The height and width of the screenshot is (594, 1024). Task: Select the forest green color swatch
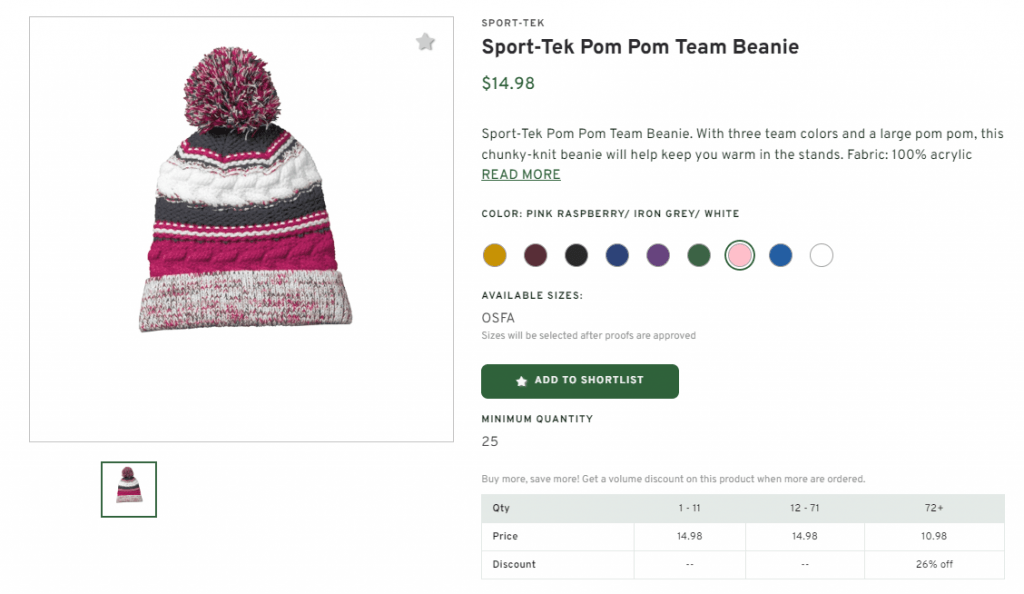(x=698, y=255)
